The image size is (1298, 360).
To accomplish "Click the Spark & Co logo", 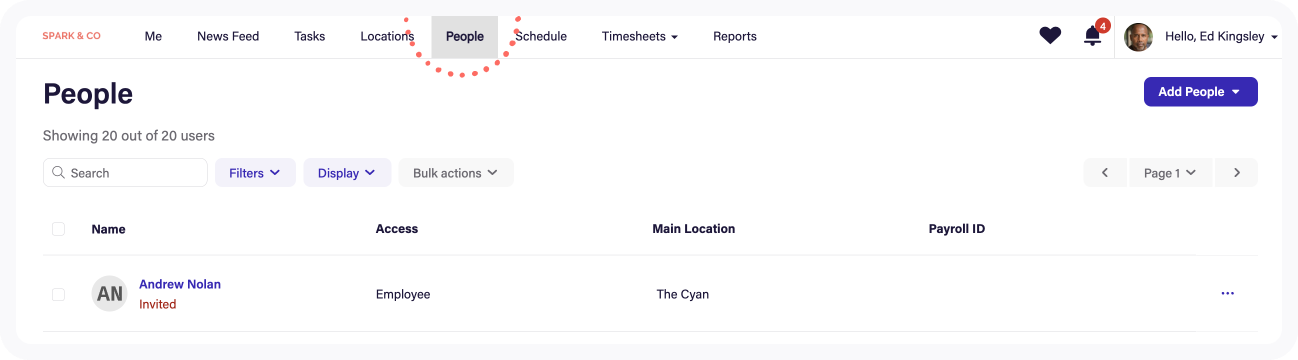I will pos(71,36).
